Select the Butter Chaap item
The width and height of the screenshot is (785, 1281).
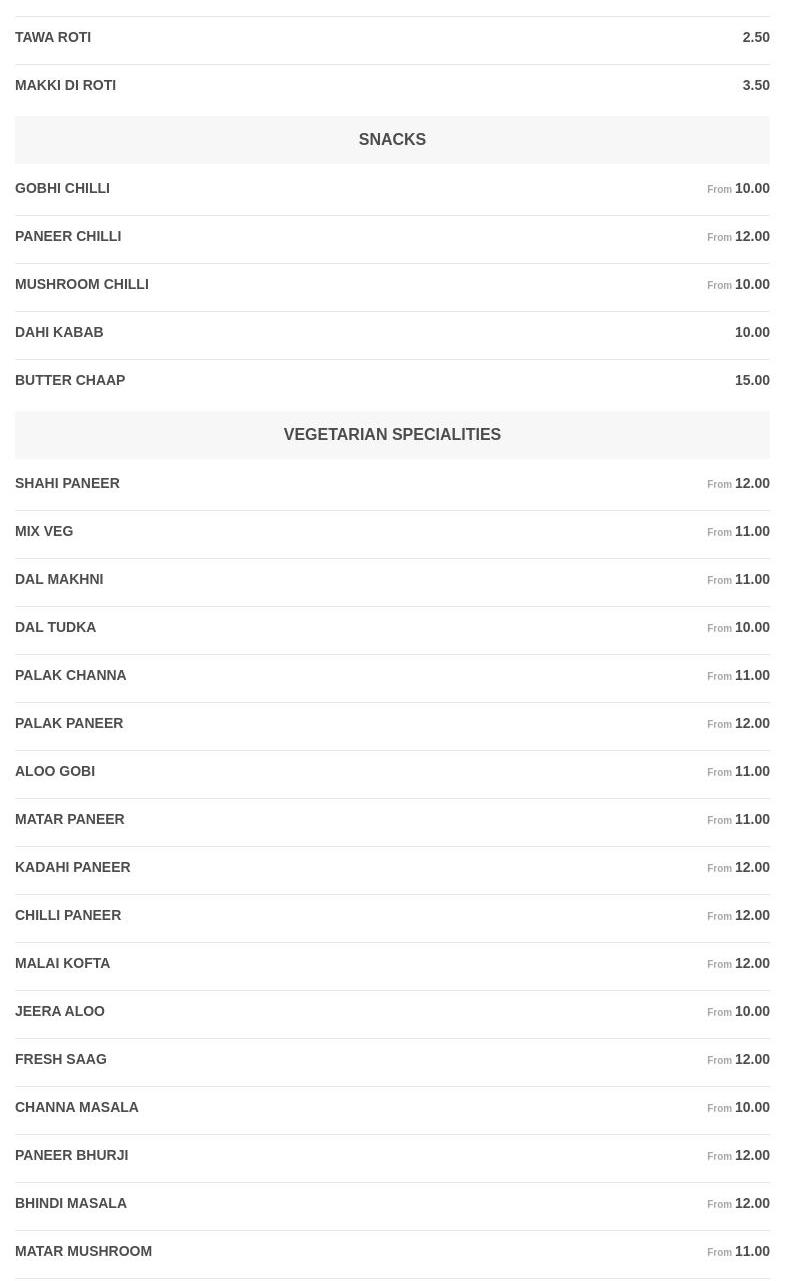(70, 380)
